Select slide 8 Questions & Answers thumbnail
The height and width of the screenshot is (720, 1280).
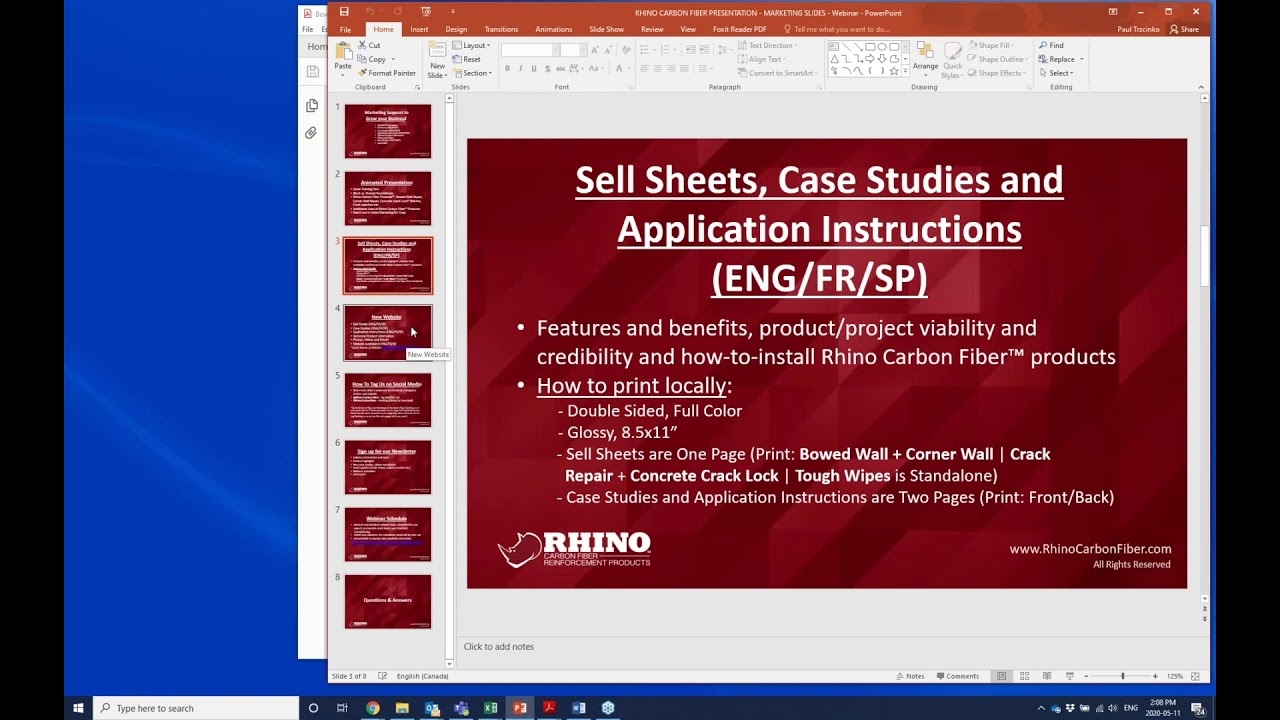(x=388, y=601)
